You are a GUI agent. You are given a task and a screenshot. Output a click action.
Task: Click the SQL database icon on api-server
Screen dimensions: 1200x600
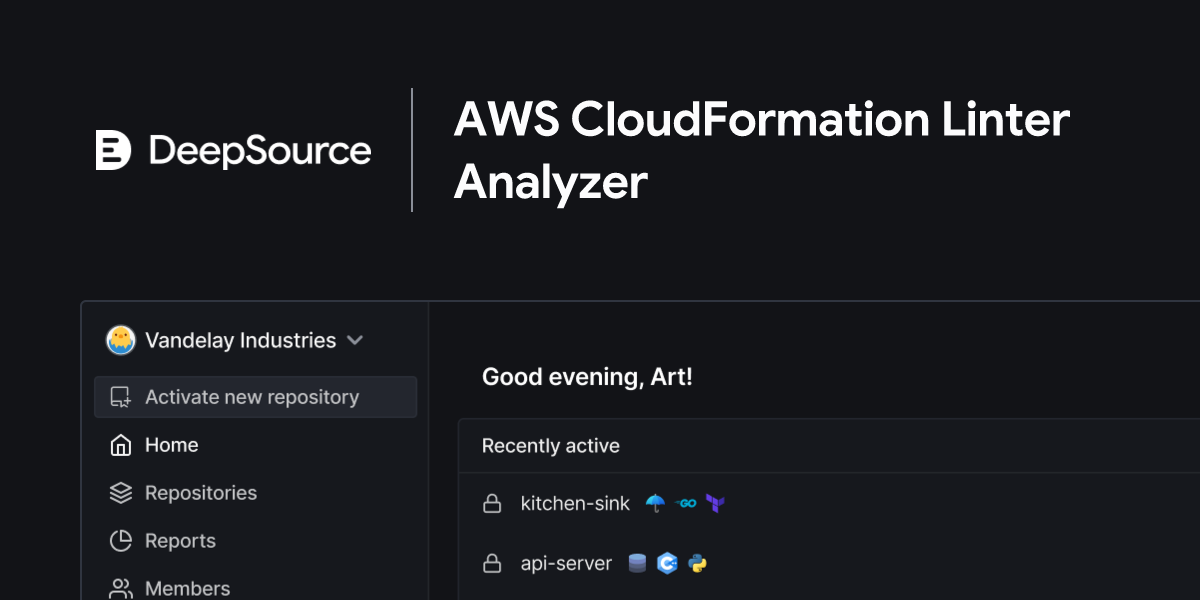[x=637, y=563]
